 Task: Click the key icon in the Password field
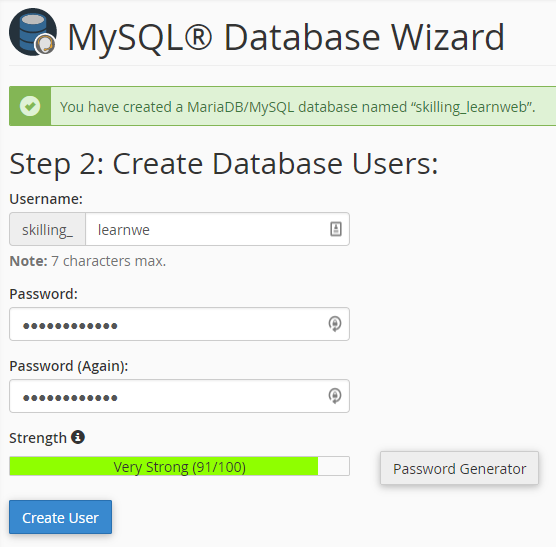point(335,324)
